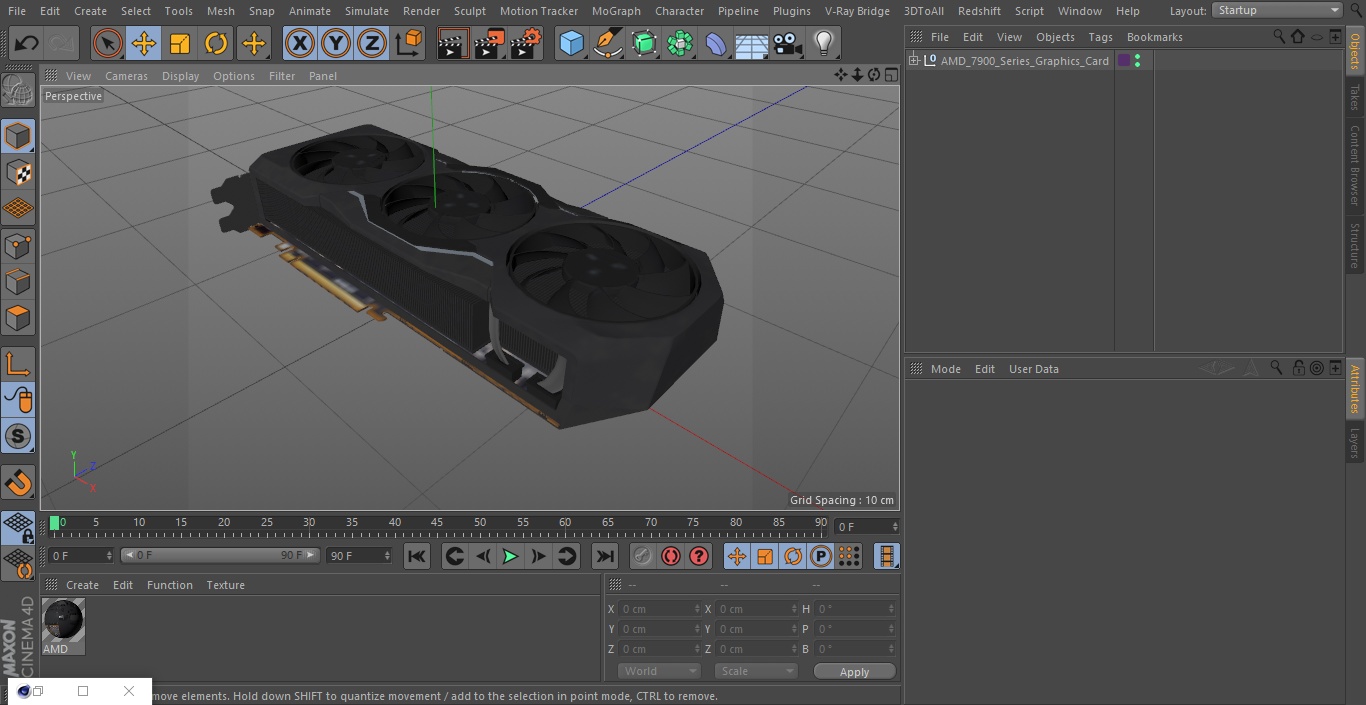
Task: Select Edges mode
Action: tap(18, 281)
